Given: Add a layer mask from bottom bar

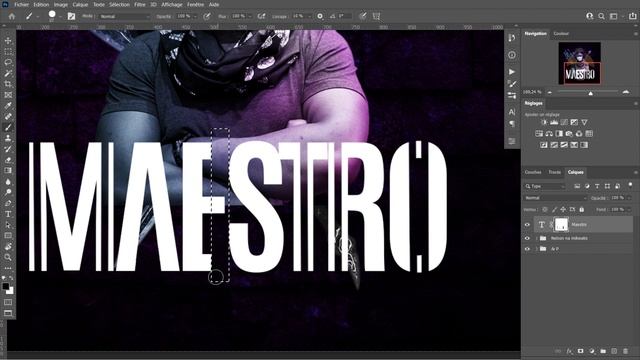Looking at the screenshot, I should coord(580,351).
